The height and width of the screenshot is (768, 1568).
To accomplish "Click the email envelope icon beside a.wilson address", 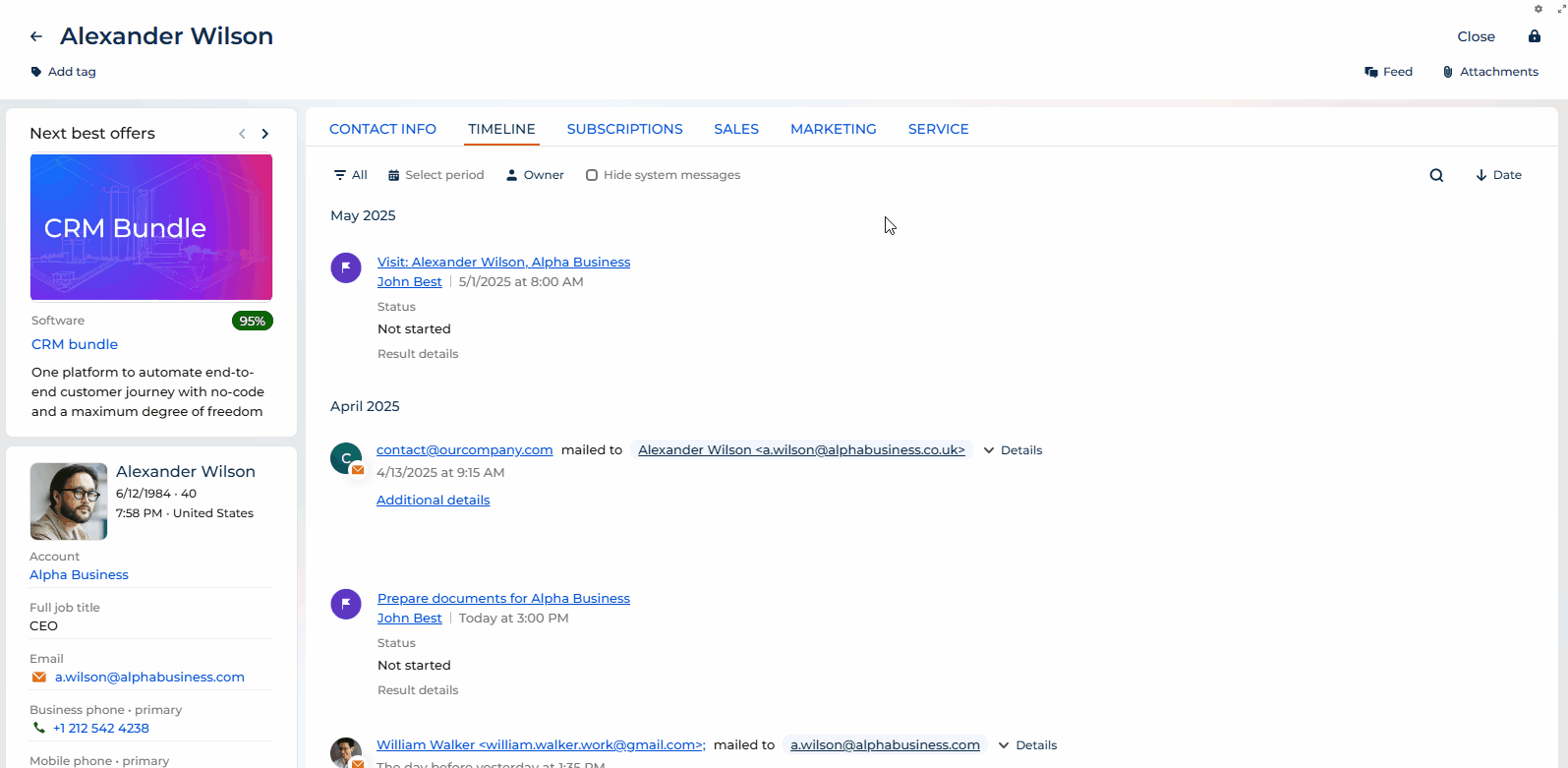I will [39, 678].
